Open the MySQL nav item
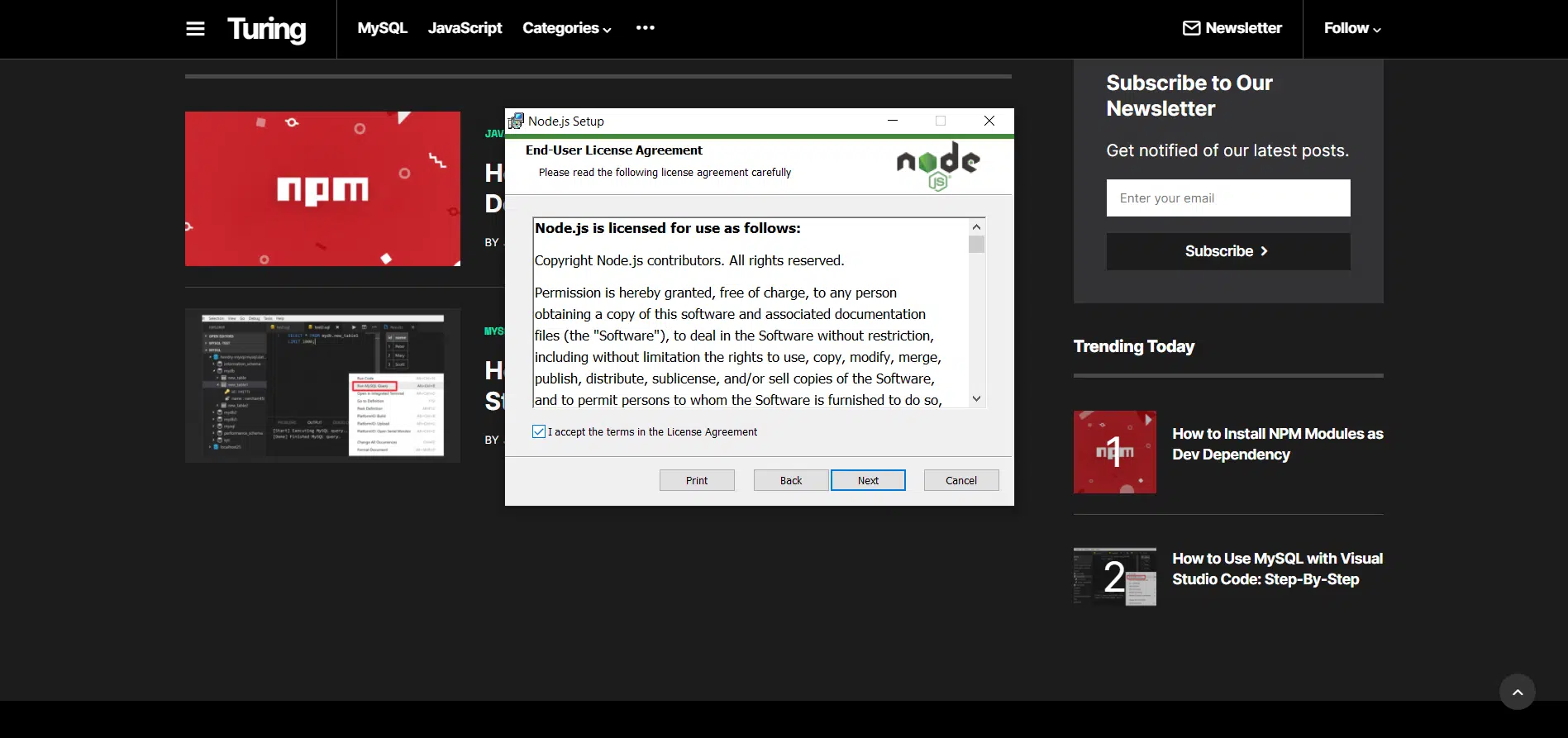 pyautogui.click(x=382, y=28)
